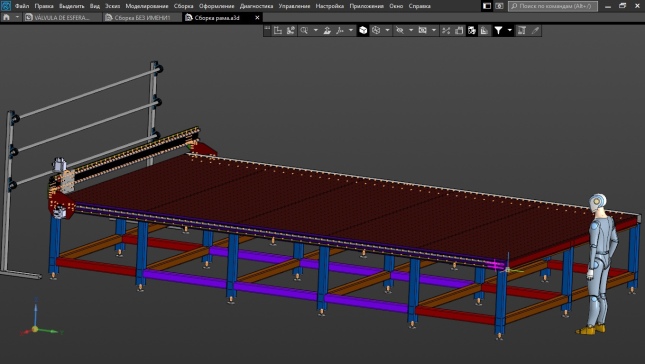Click the section cut scissors icon
The width and height of the screenshot is (645, 364).
click(x=446, y=30)
